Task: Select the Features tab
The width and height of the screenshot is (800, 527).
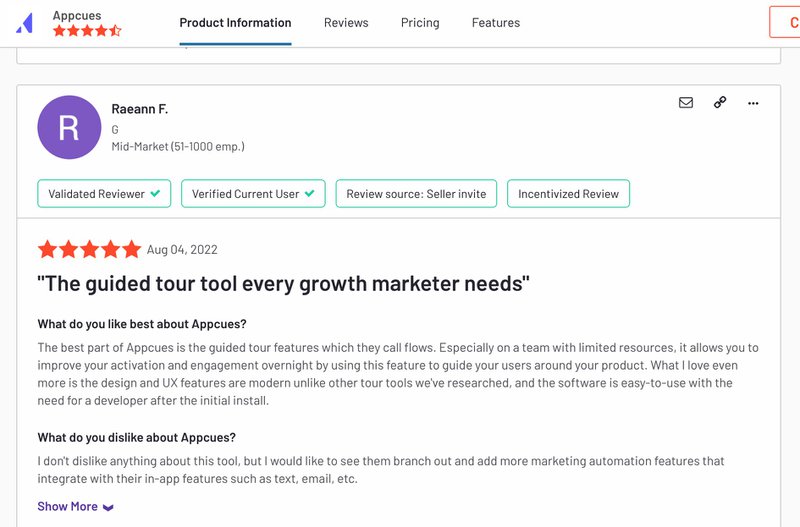Action: coord(496,23)
